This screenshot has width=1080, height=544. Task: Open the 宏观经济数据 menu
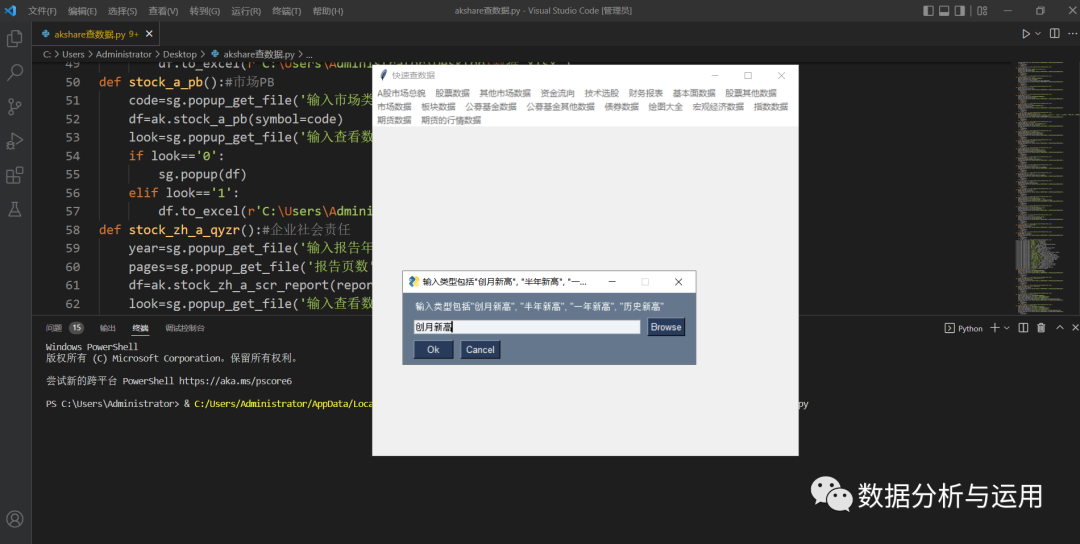[x=718, y=107]
